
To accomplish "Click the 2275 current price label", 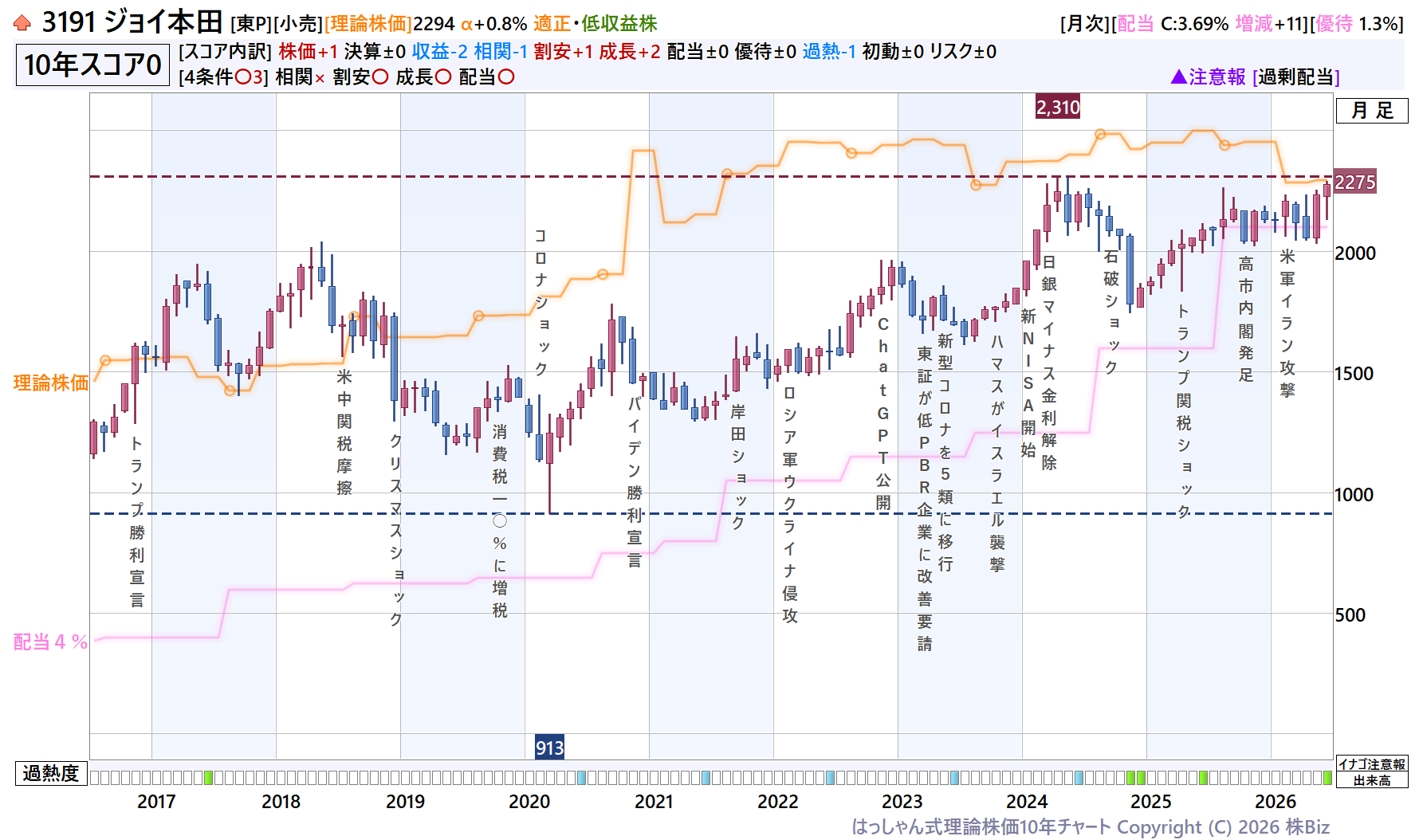I will (x=1355, y=183).
